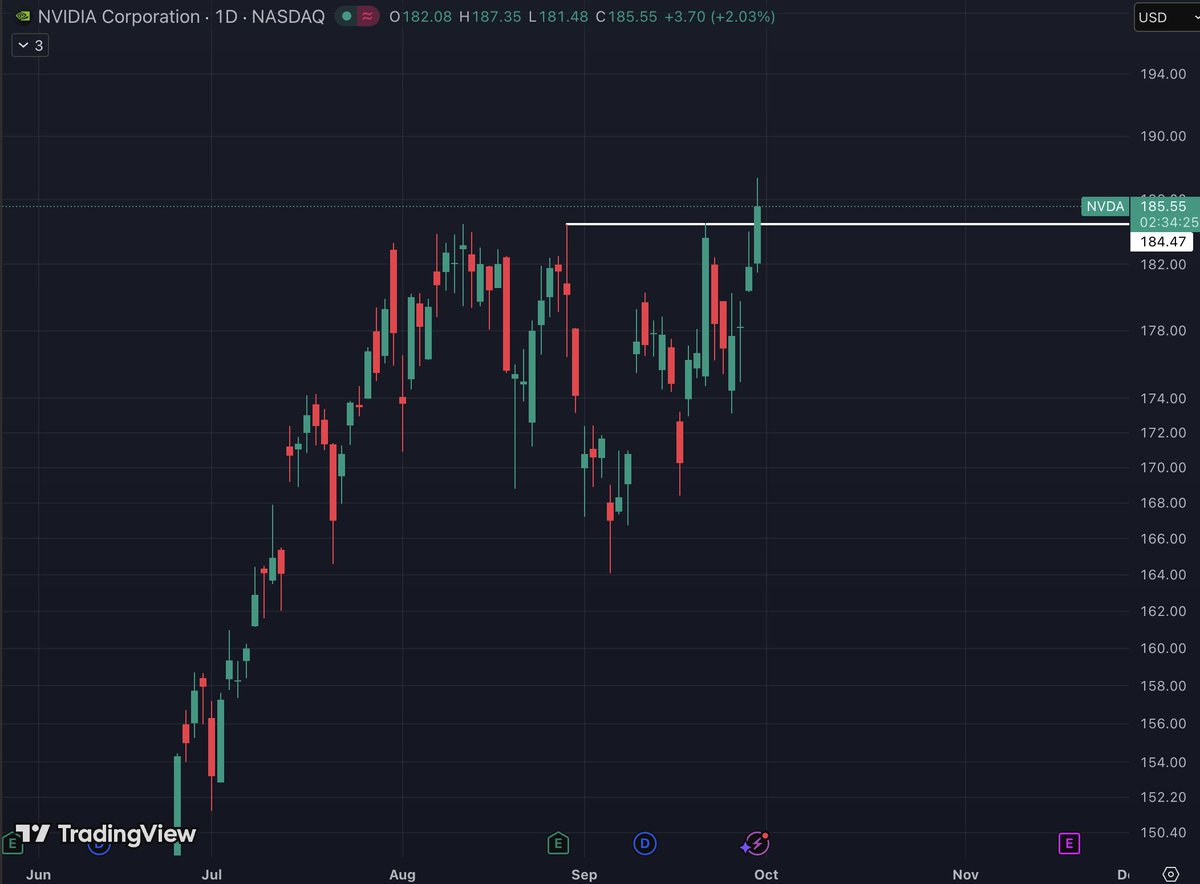Screen dimensions: 1200x884
Task: Click the red data mode indicator icon
Action: pyautogui.click(x=367, y=17)
